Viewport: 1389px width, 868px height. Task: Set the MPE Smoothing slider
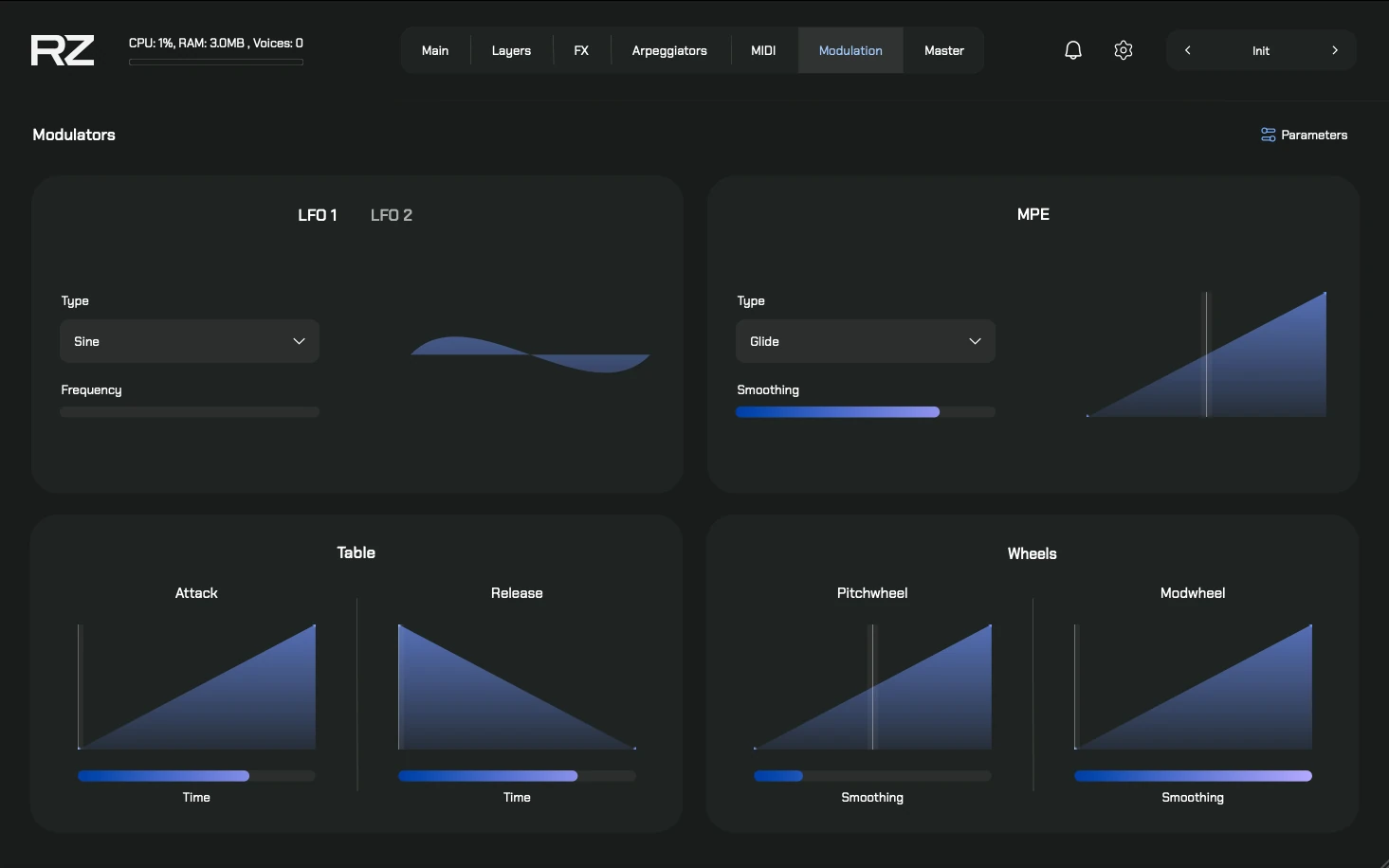[865, 412]
